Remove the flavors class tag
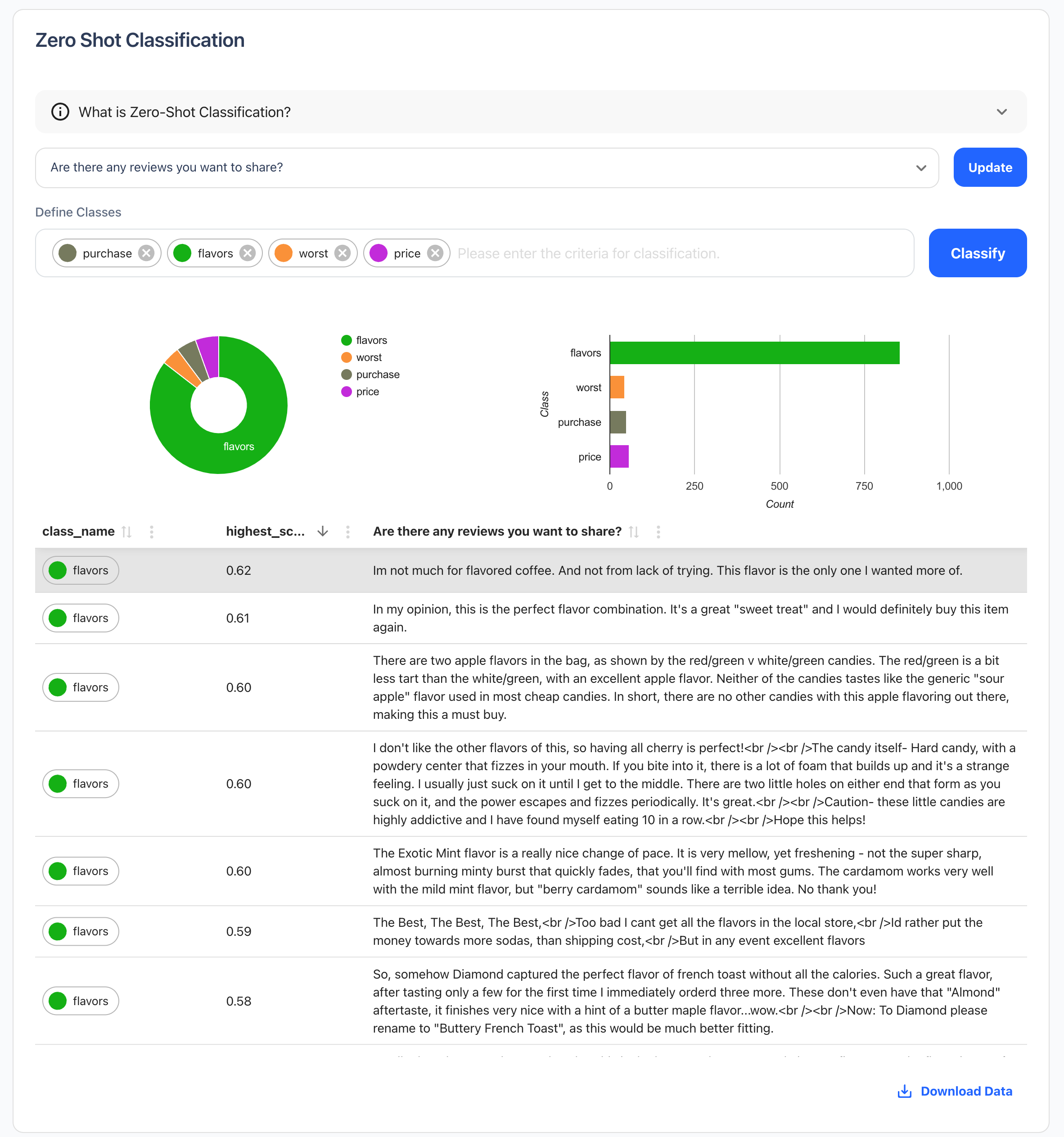 tap(248, 253)
